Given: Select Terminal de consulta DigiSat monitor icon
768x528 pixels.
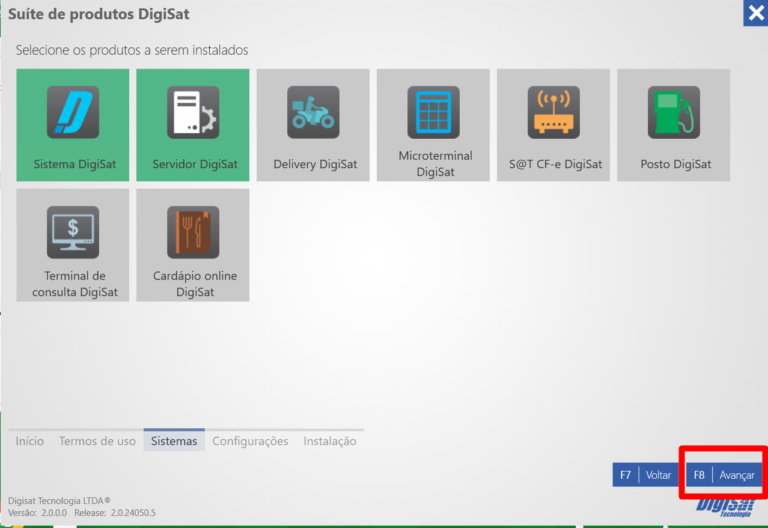Looking at the screenshot, I should pyautogui.click(x=73, y=232).
